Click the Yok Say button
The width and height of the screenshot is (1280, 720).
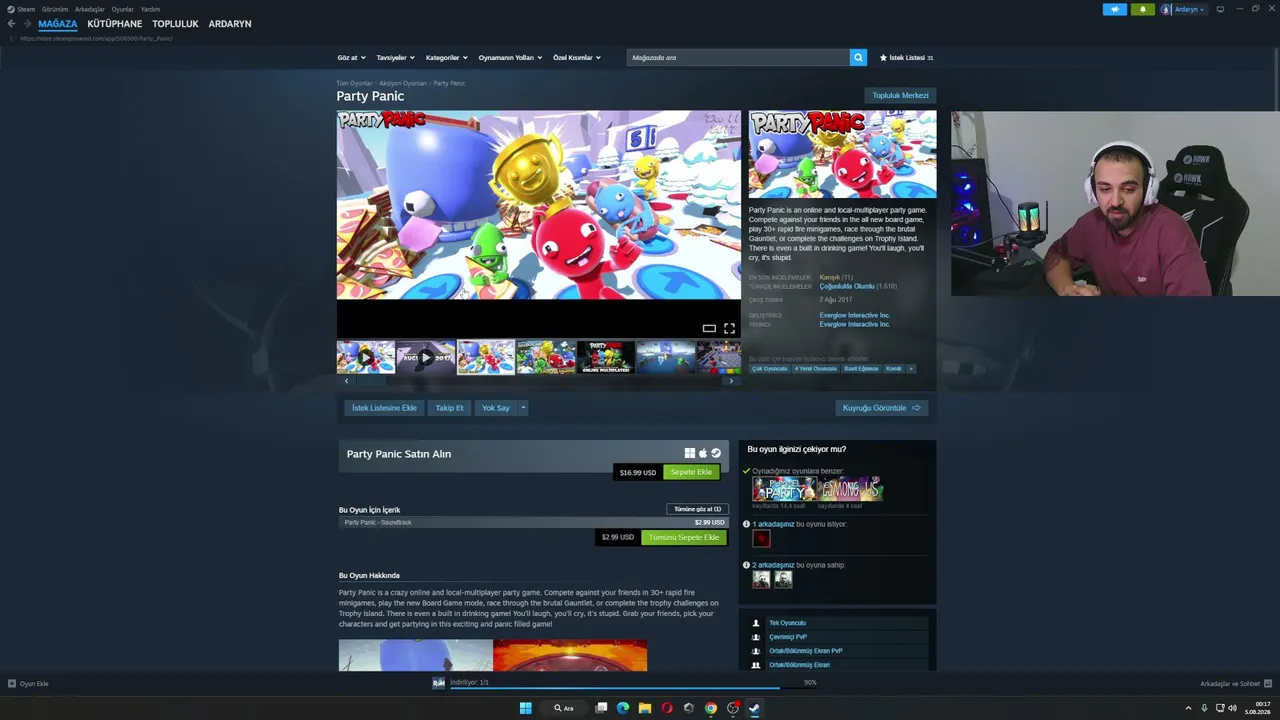[496, 408]
